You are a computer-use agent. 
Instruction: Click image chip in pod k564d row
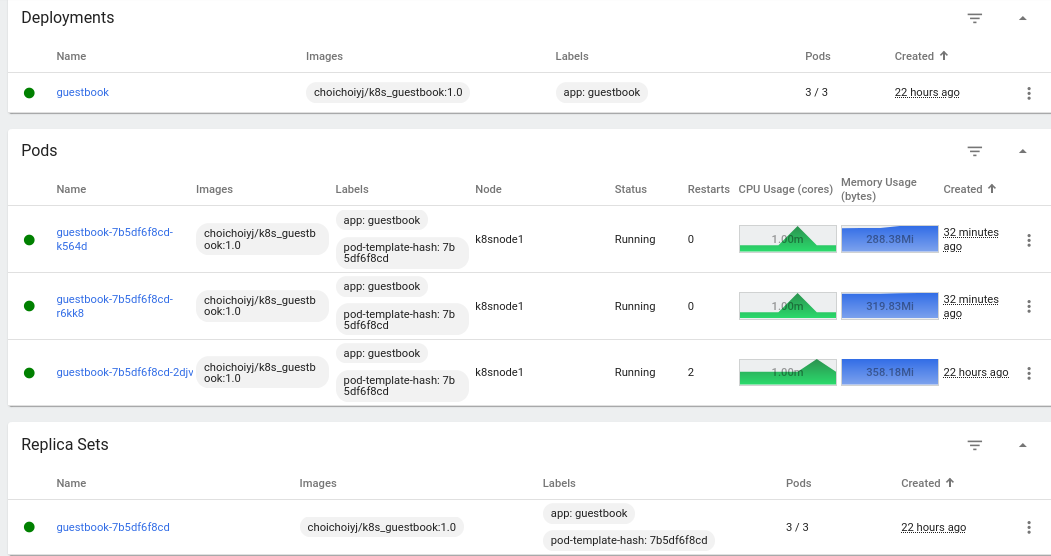[x=262, y=239]
